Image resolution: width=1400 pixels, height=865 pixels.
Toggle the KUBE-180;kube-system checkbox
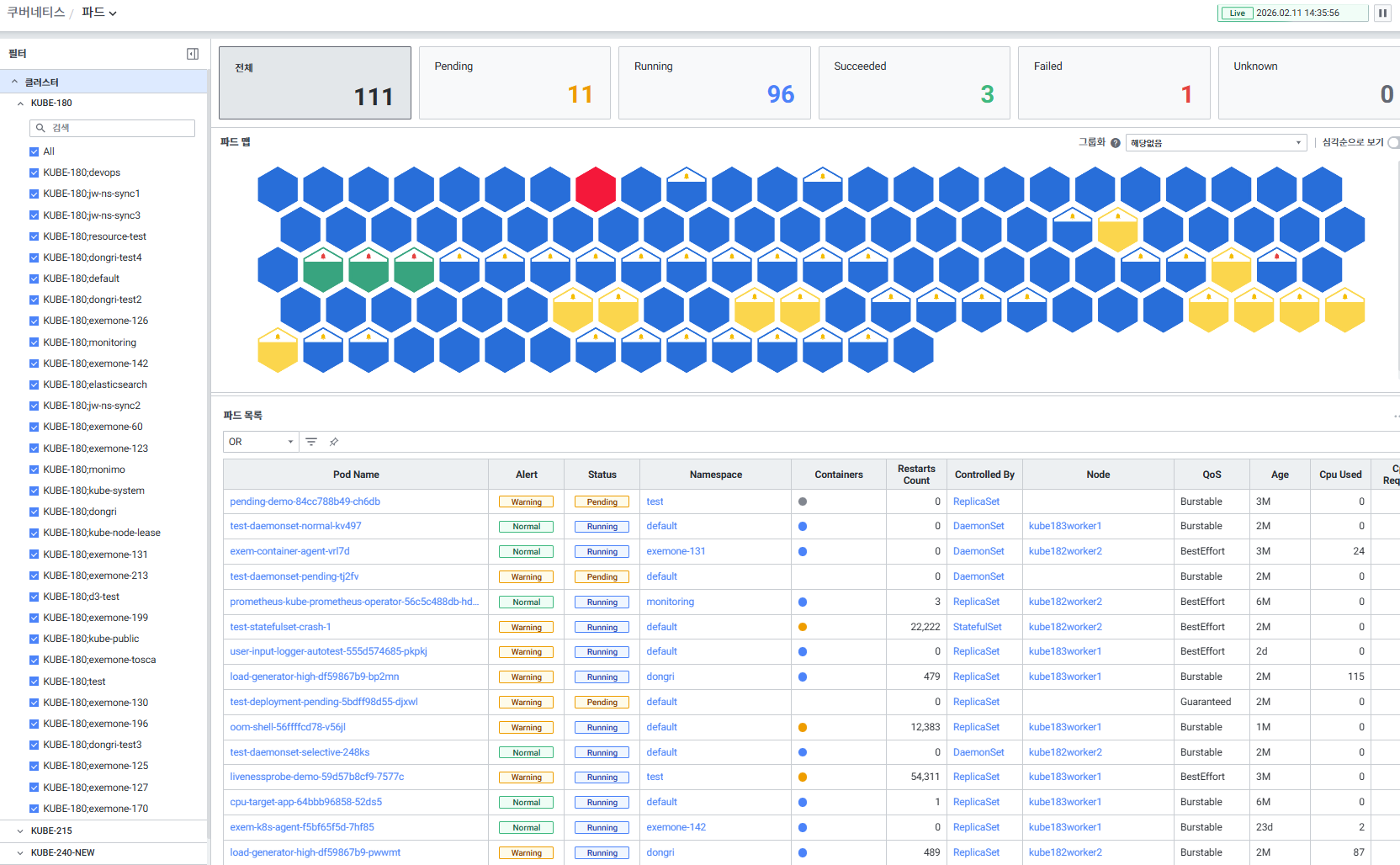[x=34, y=491]
